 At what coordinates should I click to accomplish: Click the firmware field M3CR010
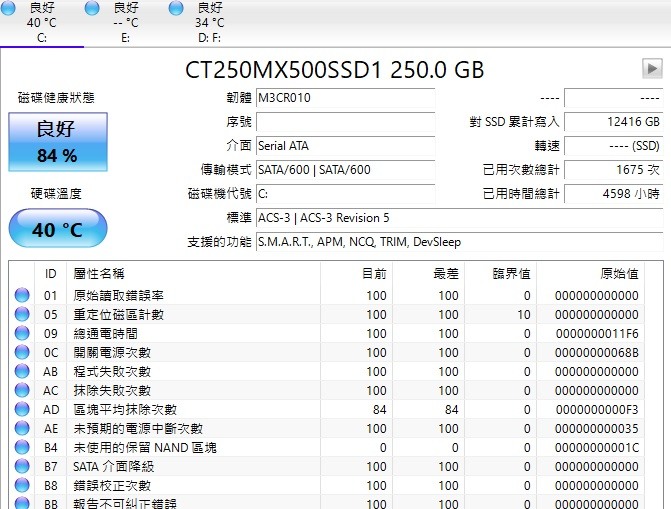point(345,98)
